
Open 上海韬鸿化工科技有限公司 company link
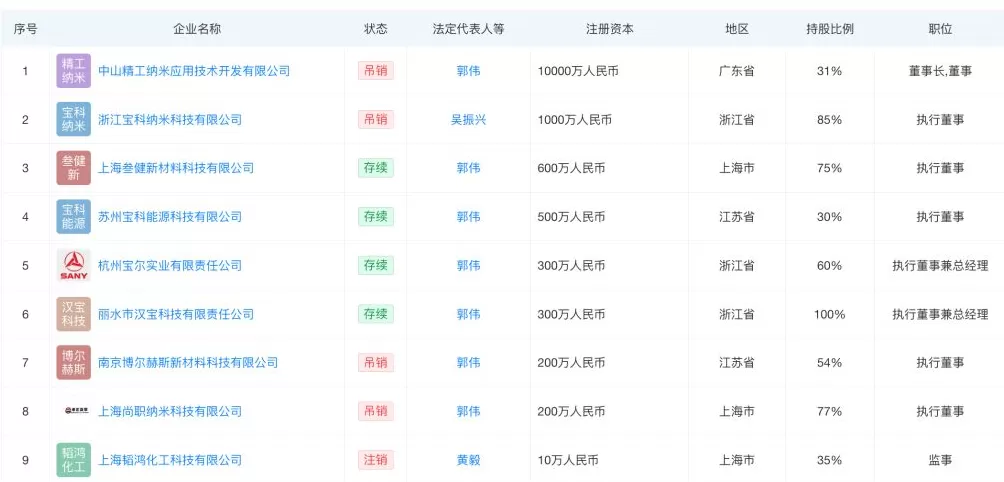pos(170,460)
